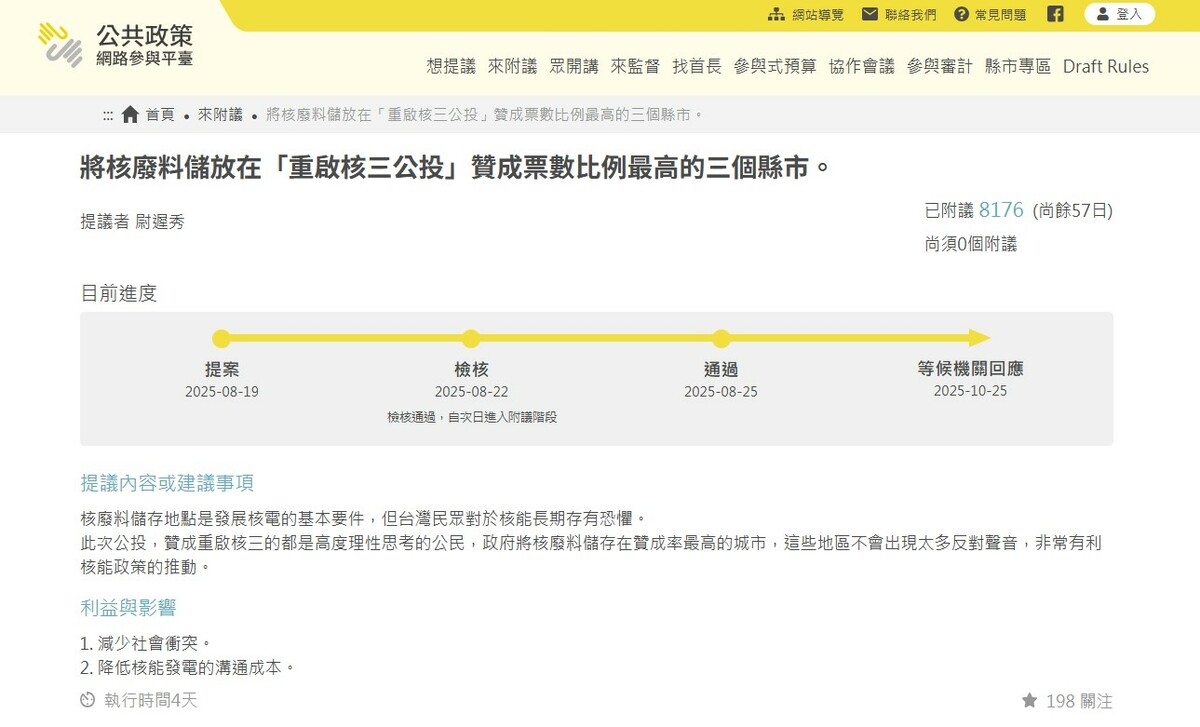Open the 來監督 menu
Screen dimensions: 1200x727
[x=636, y=66]
